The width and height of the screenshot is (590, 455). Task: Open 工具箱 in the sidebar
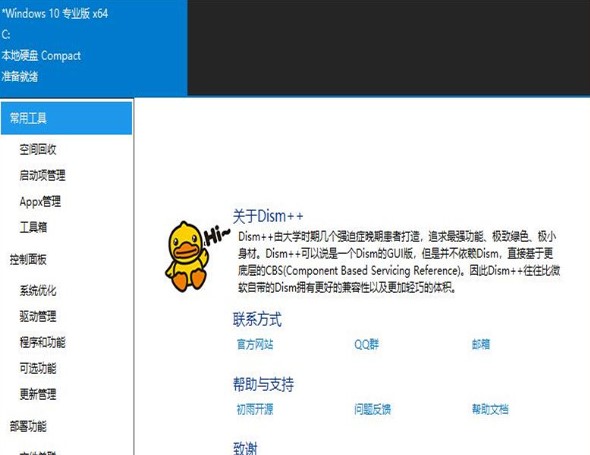(x=33, y=227)
